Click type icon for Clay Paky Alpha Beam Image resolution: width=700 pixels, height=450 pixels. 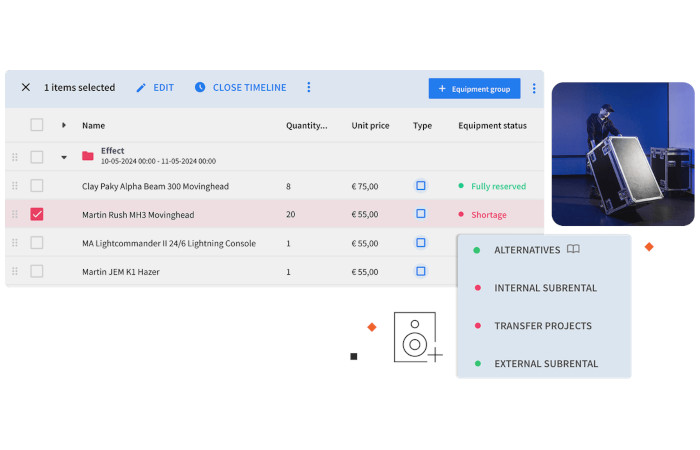pos(421,185)
